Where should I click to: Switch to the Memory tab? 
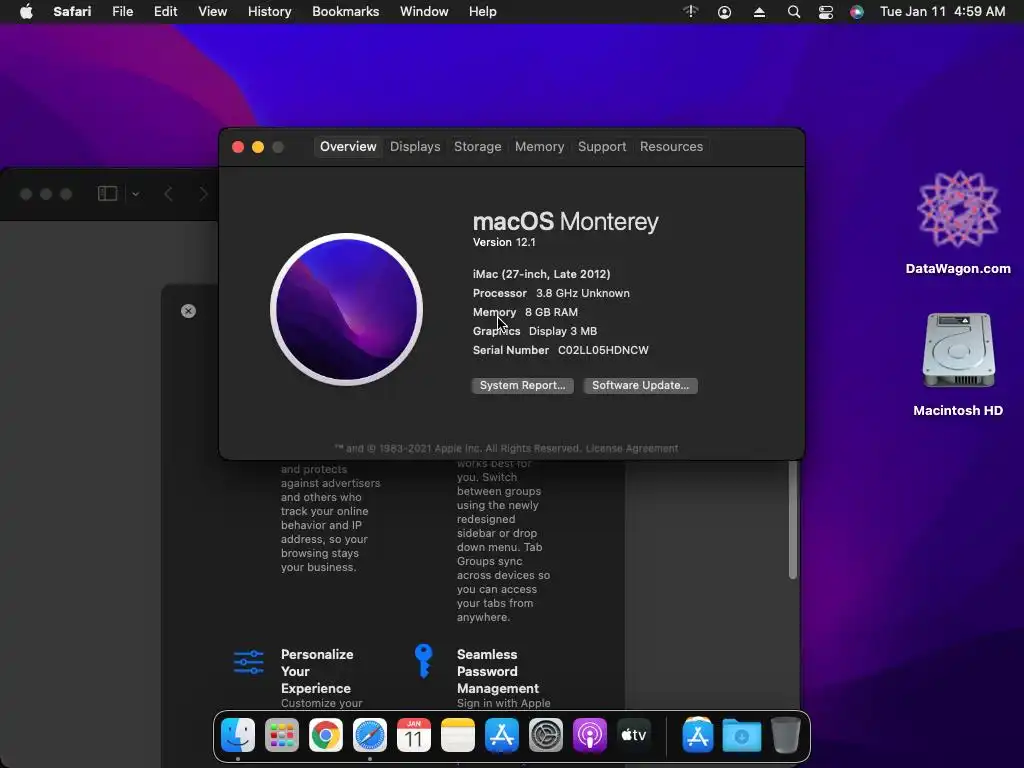[x=539, y=146]
